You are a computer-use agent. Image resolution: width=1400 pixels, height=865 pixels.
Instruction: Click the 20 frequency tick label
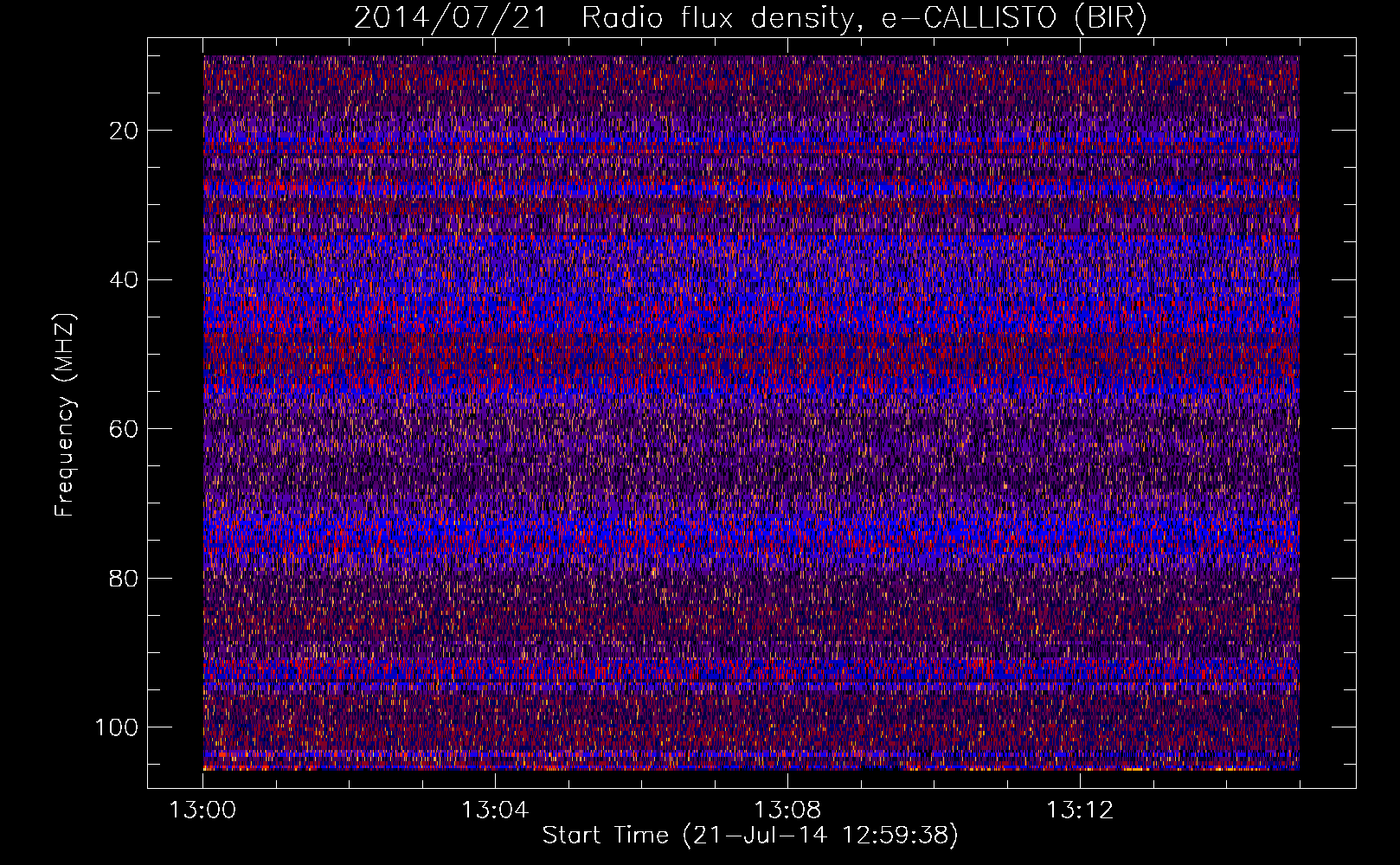[124, 131]
